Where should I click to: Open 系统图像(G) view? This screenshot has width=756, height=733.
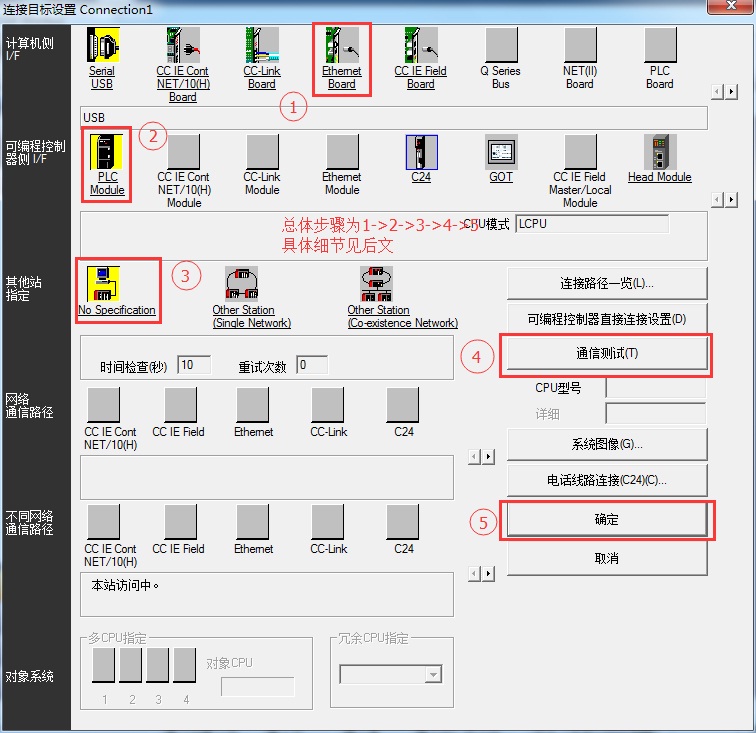[x=606, y=444]
